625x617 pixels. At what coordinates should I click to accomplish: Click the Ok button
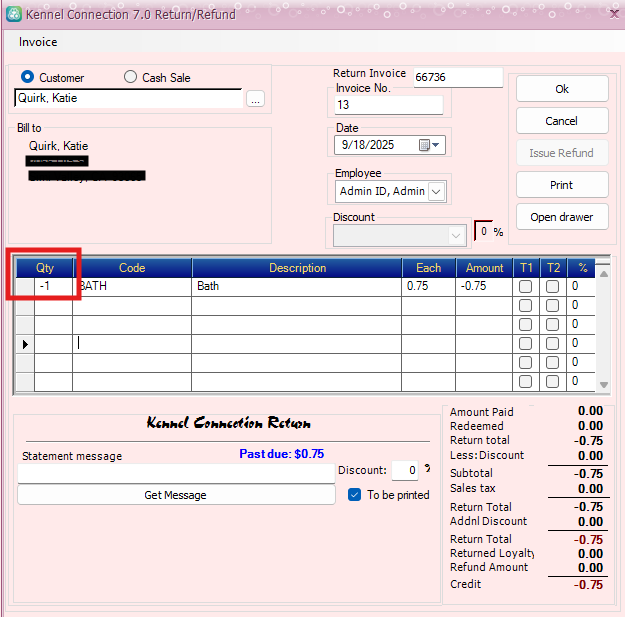point(562,89)
